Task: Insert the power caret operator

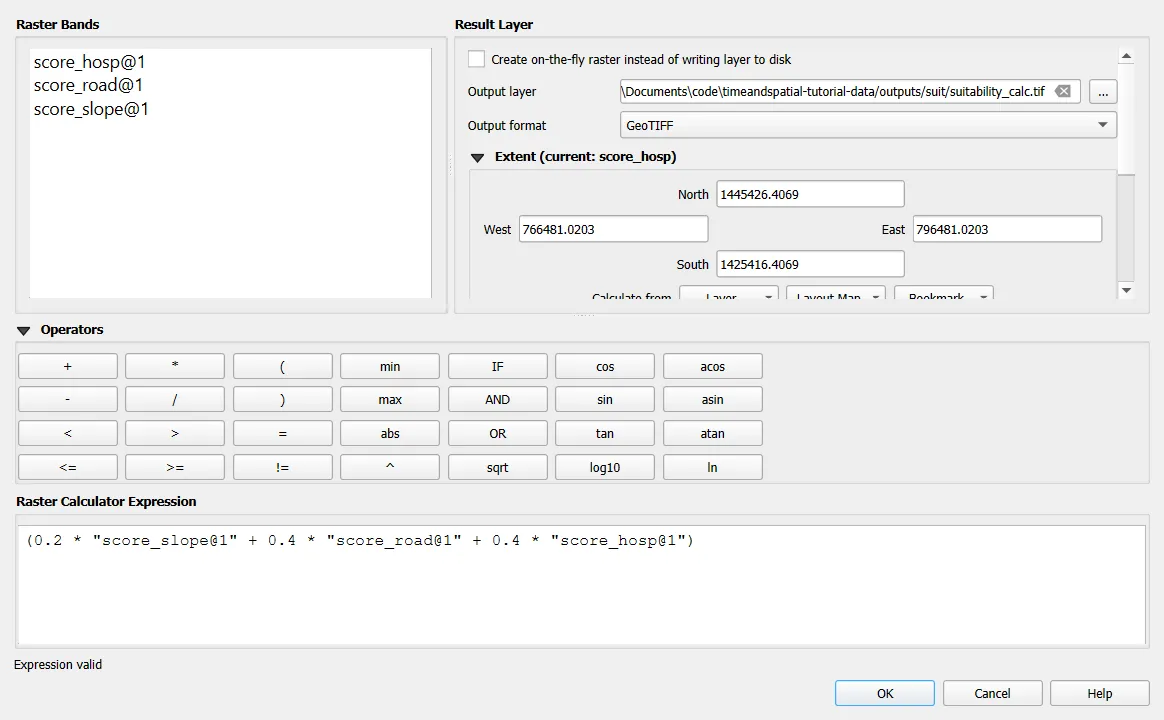Action: (x=390, y=467)
